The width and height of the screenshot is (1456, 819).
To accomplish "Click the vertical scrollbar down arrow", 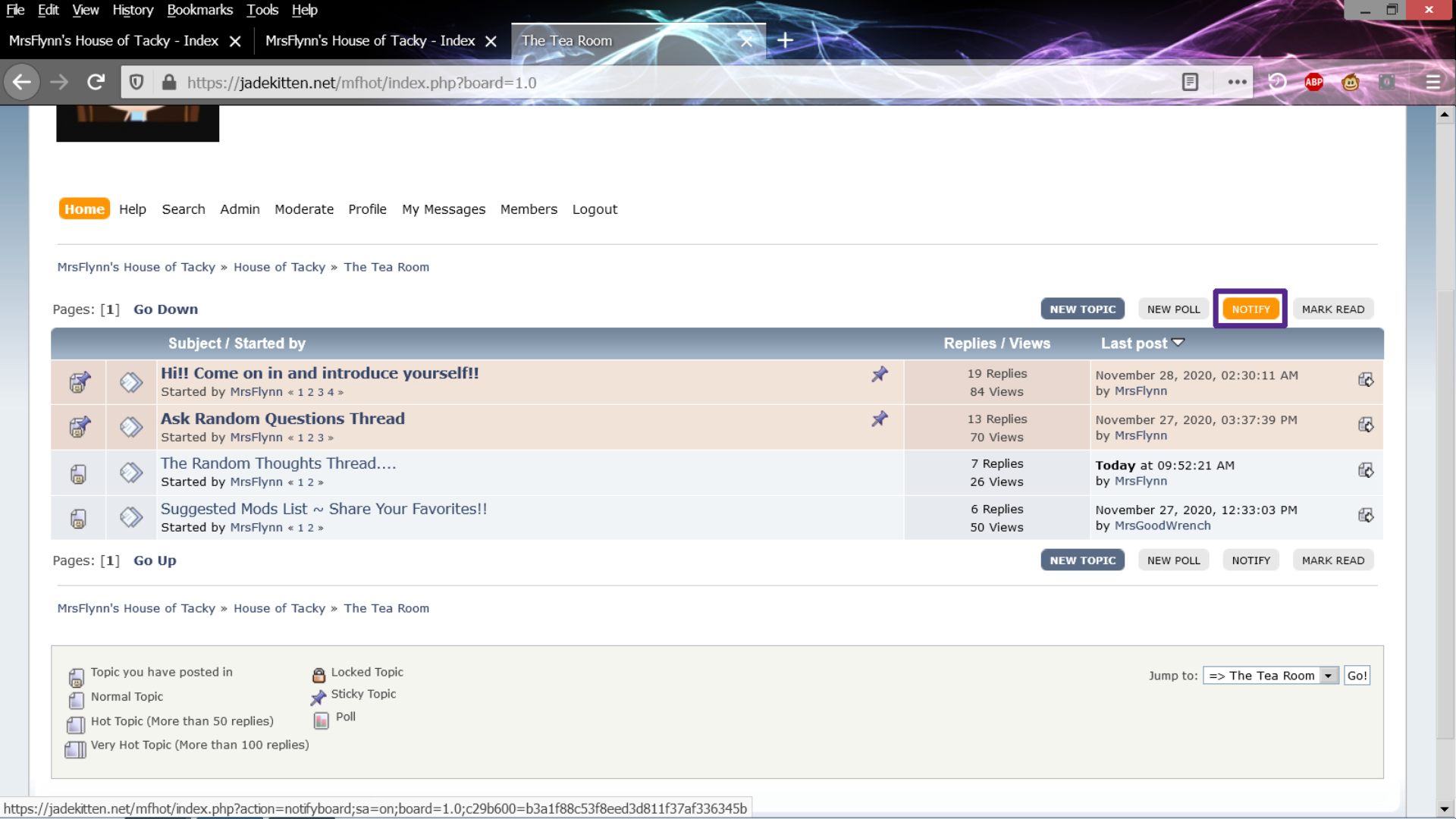I will click(x=1444, y=808).
